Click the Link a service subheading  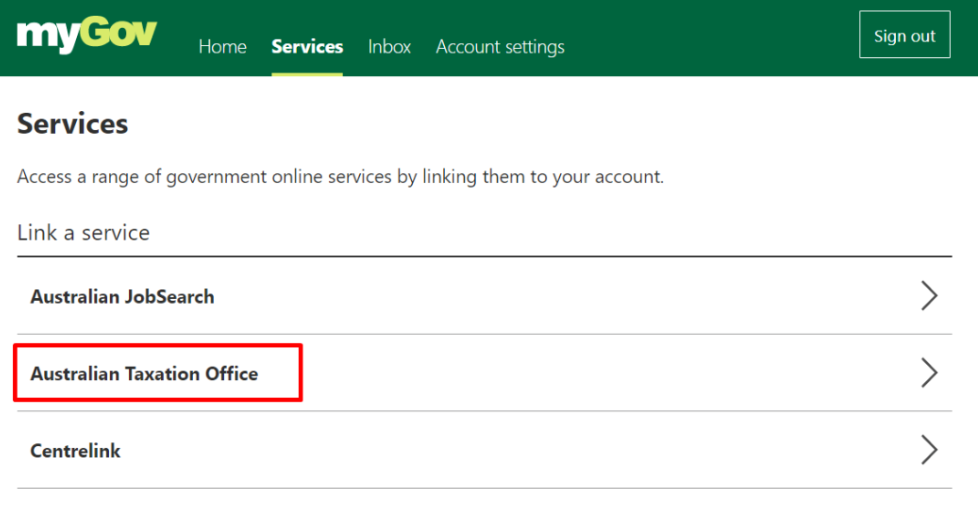click(84, 233)
